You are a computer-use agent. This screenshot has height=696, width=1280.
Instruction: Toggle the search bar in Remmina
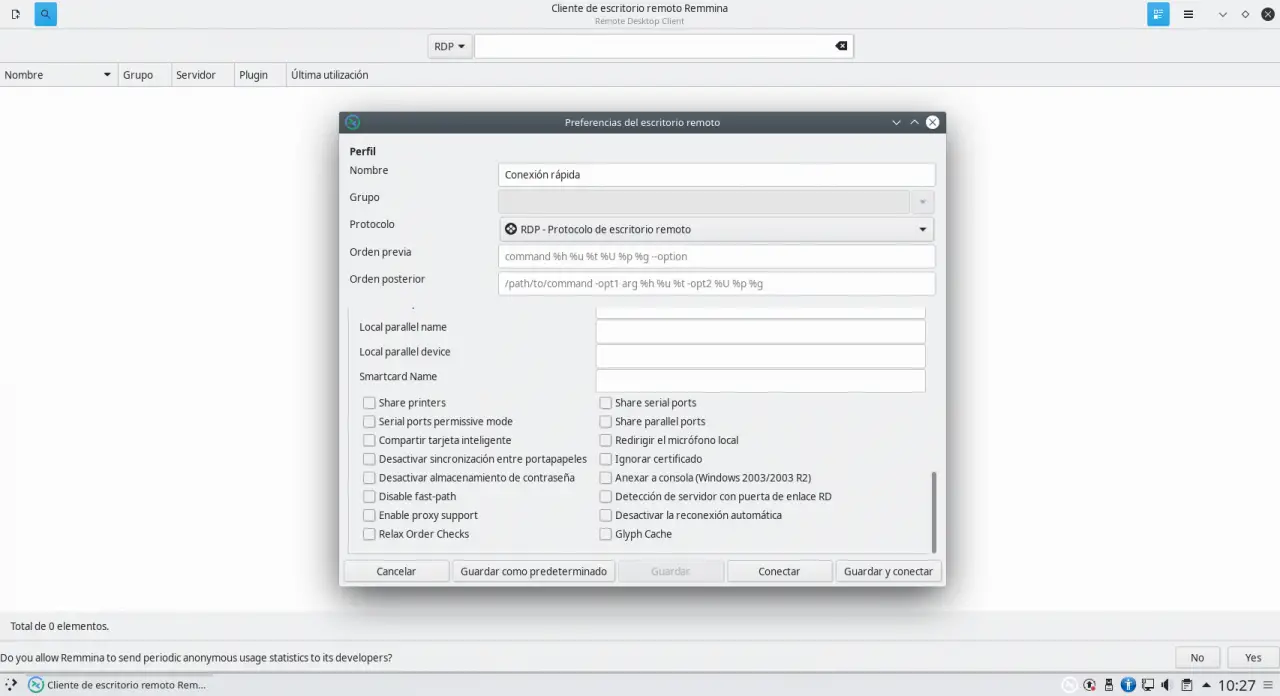tap(45, 15)
